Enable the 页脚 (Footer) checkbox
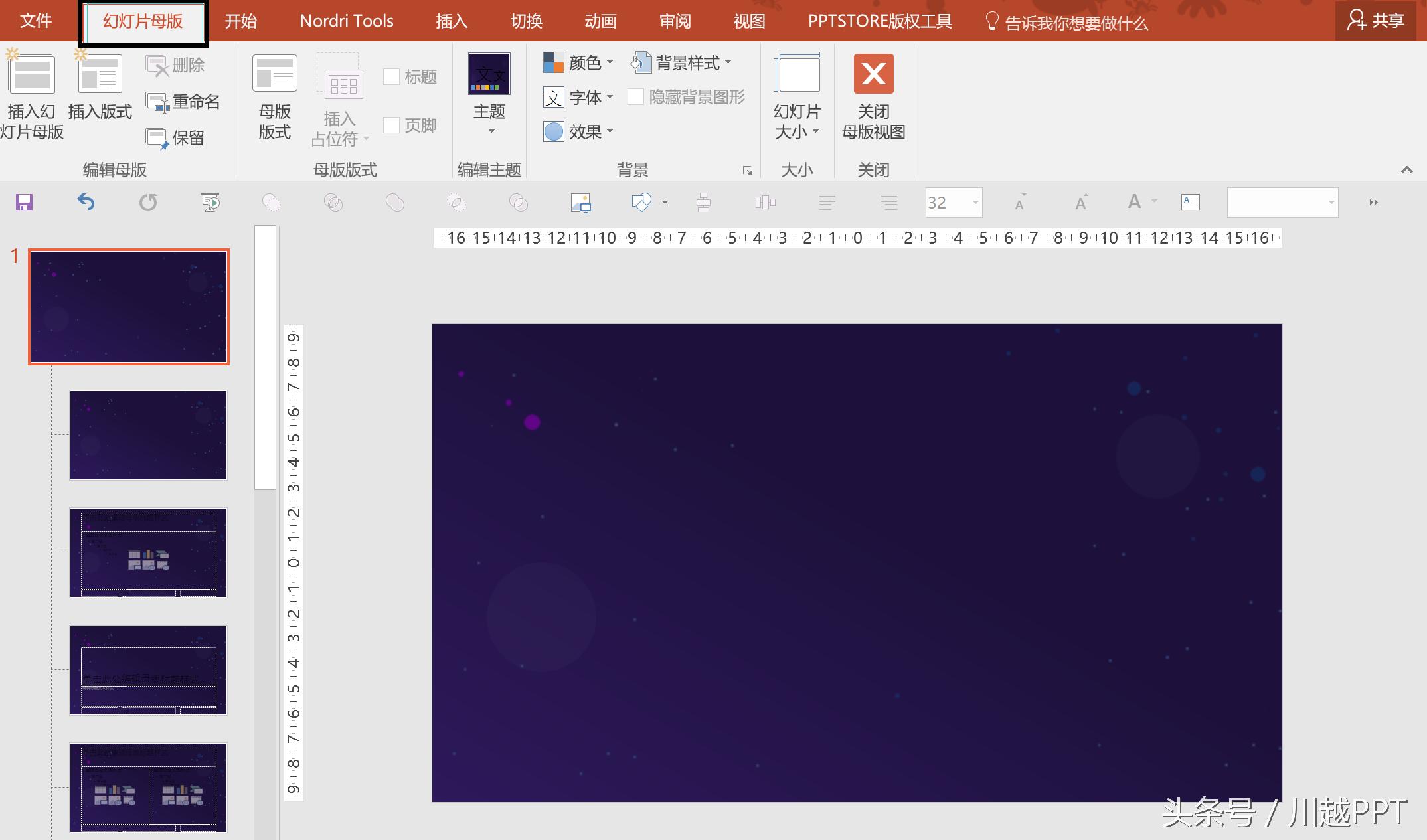Viewport: 1427px width, 840px height. 392,125
